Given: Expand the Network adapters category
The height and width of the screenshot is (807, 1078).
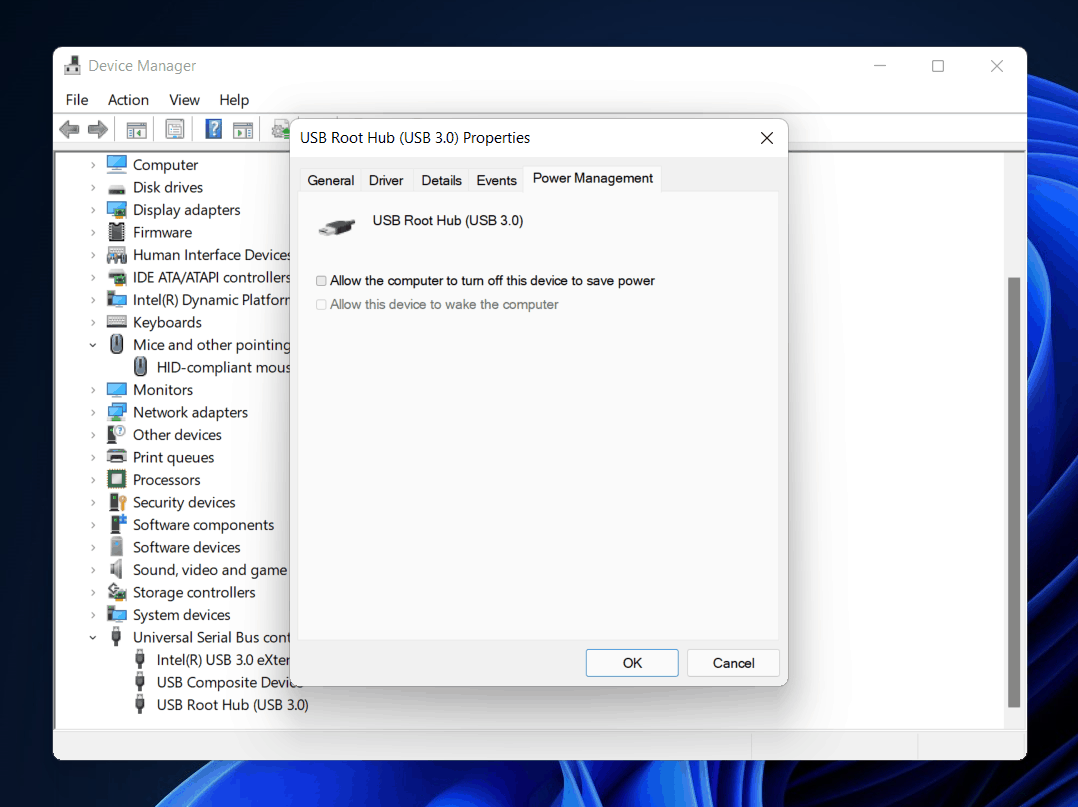Looking at the screenshot, I should point(93,412).
